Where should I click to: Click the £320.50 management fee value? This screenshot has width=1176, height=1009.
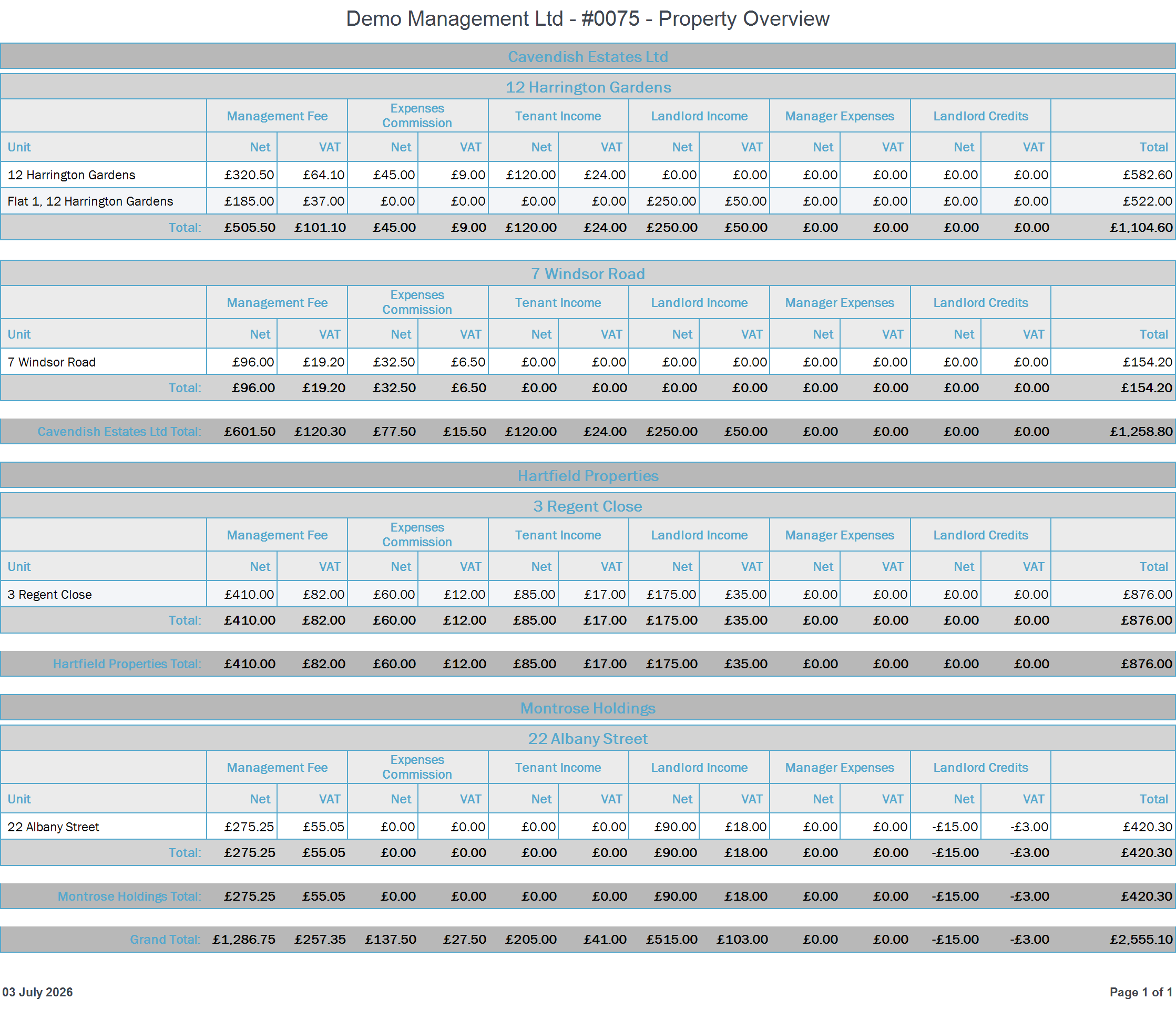tap(249, 175)
